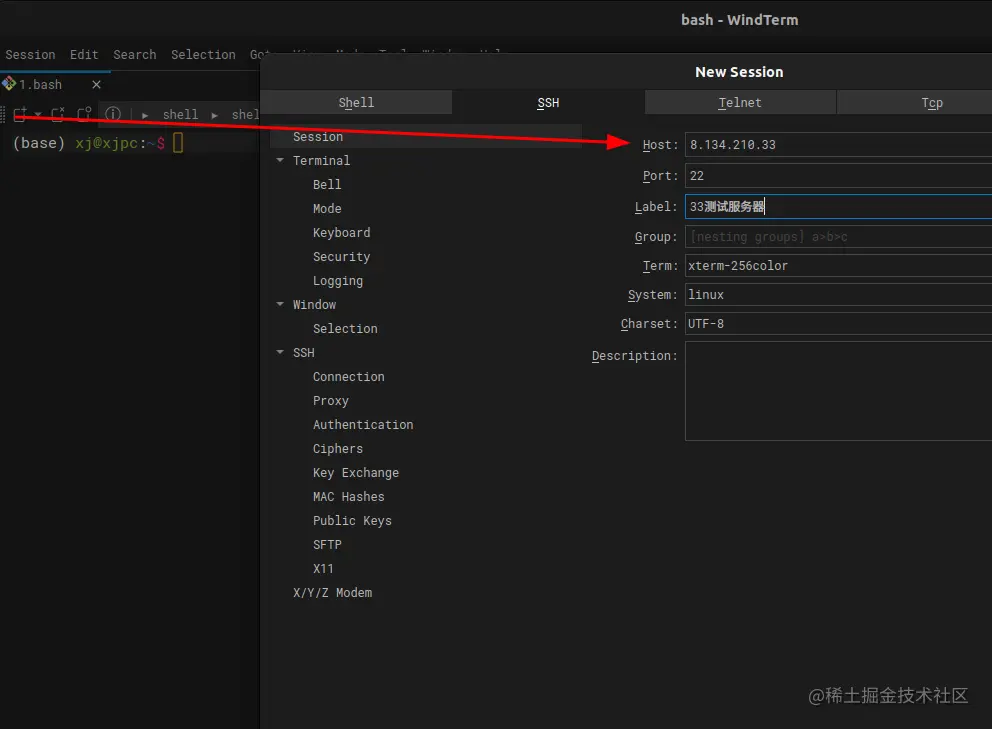Image resolution: width=992 pixels, height=729 pixels.
Task: Click inside the Description text area
Action: click(x=838, y=391)
